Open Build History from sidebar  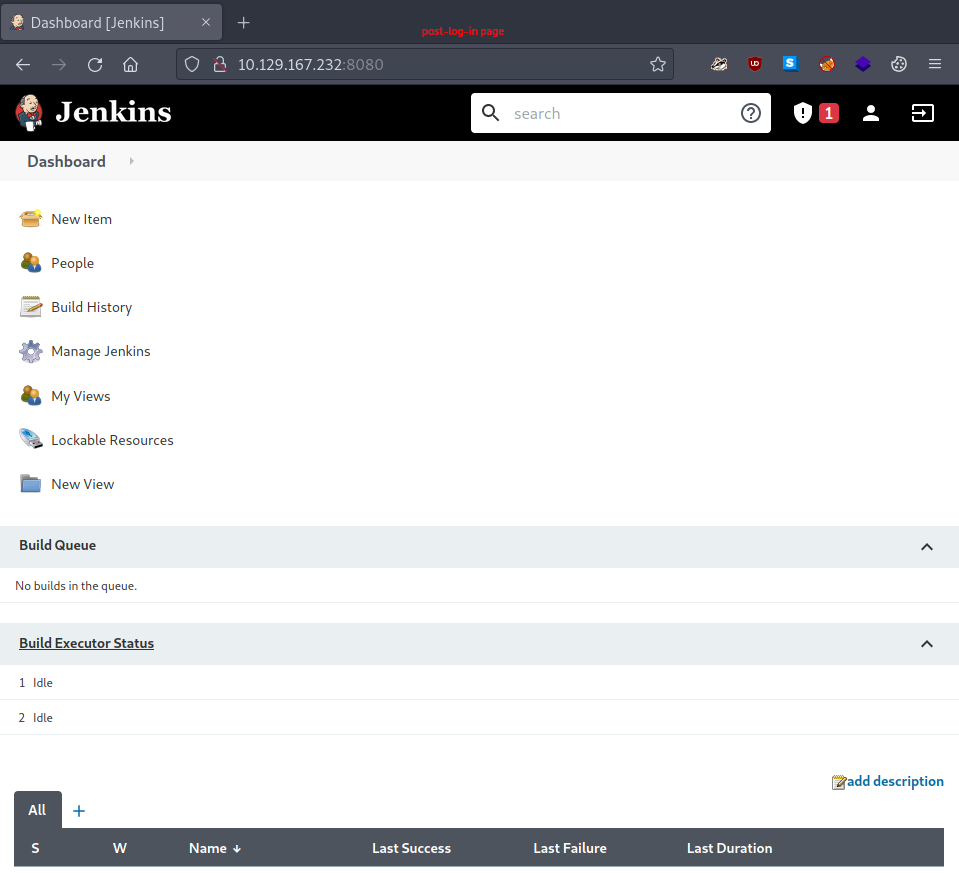[x=91, y=307]
